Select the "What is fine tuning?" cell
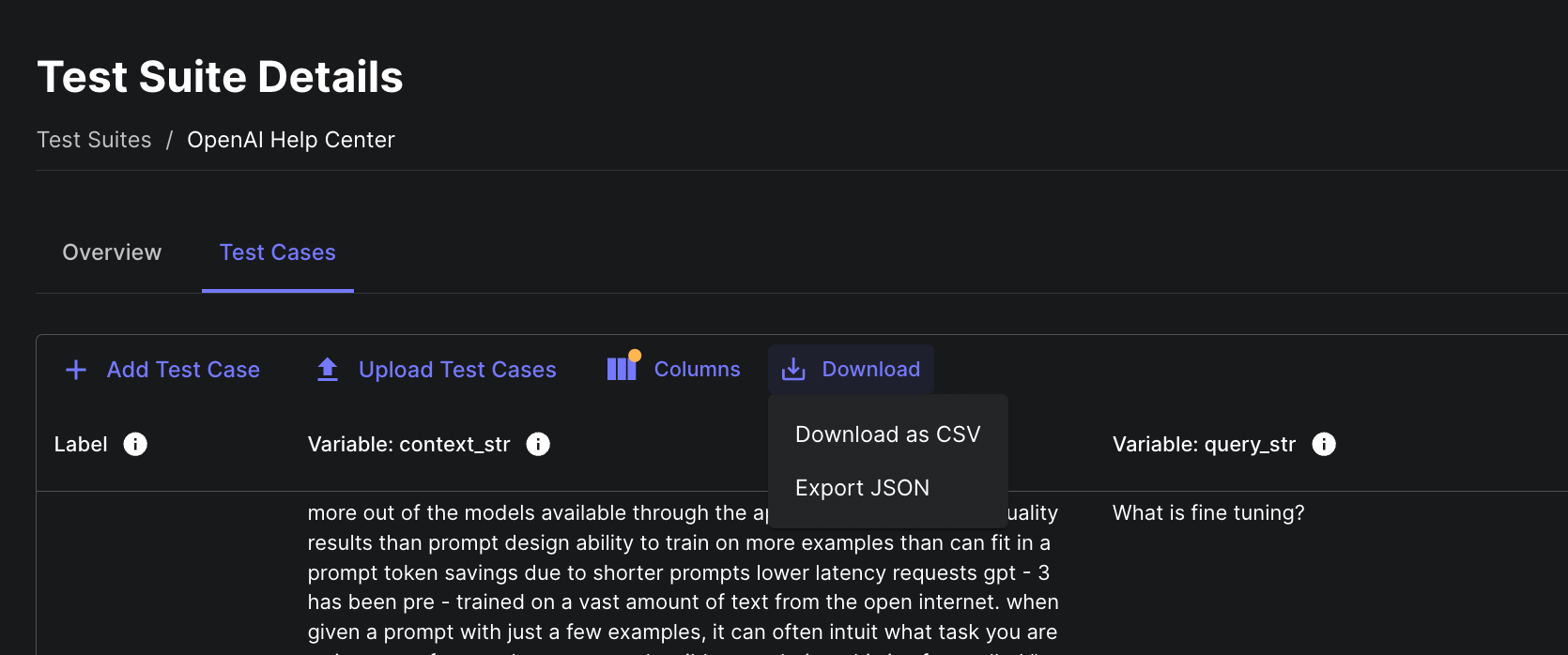The height and width of the screenshot is (655, 1568). [1207, 513]
